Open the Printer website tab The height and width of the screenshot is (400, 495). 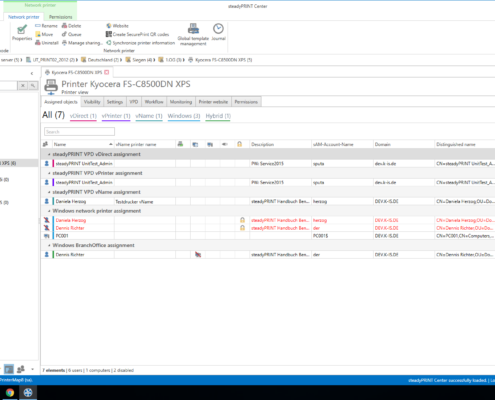[x=213, y=102]
